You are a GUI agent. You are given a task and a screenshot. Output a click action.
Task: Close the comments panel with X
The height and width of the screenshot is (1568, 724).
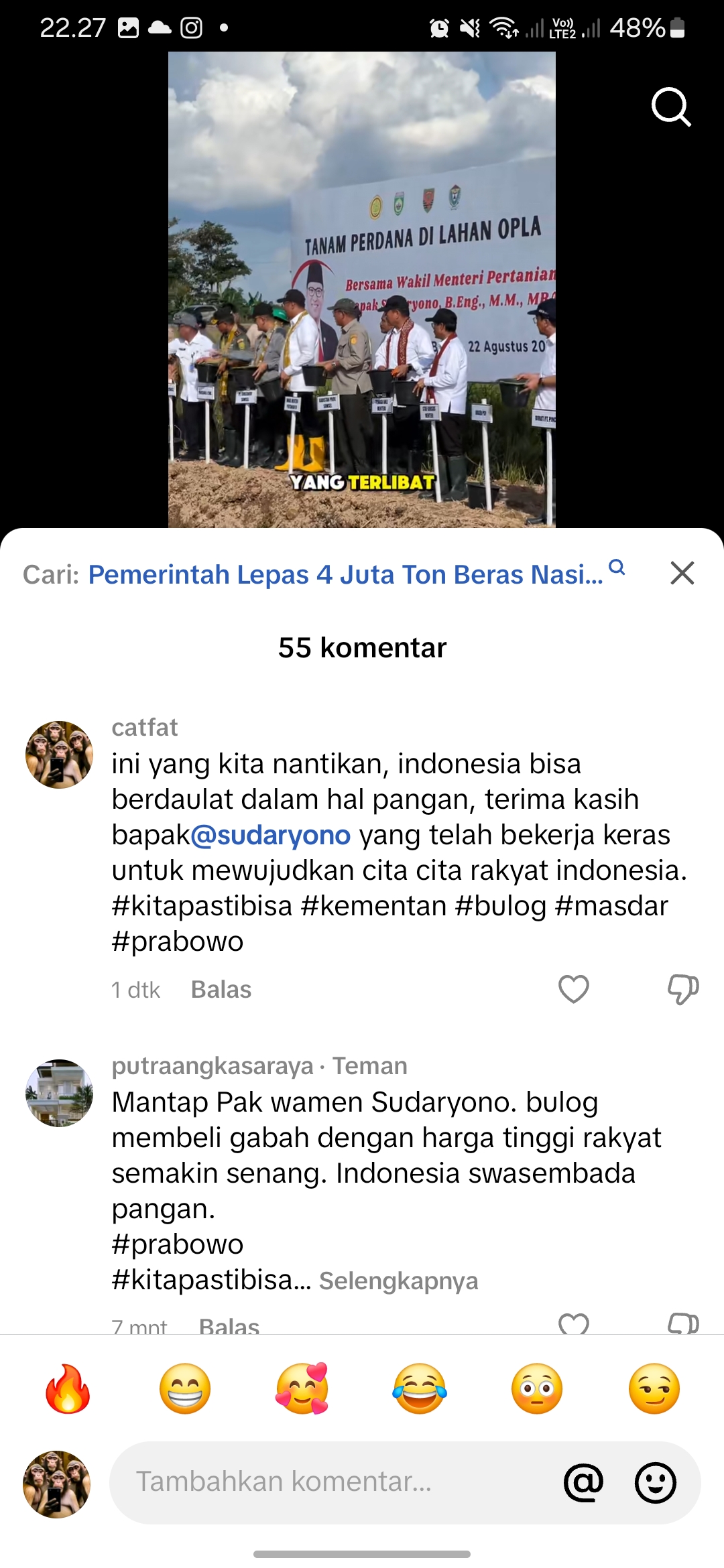tap(682, 573)
